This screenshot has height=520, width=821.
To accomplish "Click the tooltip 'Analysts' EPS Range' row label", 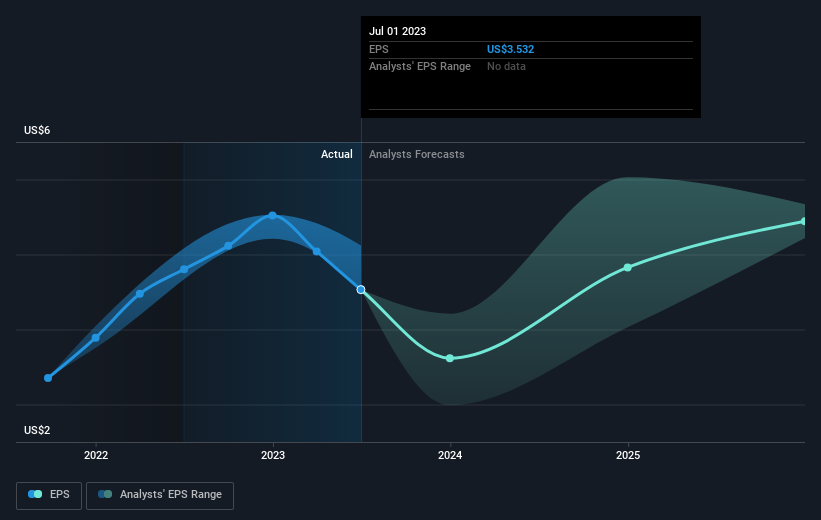I will (x=420, y=67).
